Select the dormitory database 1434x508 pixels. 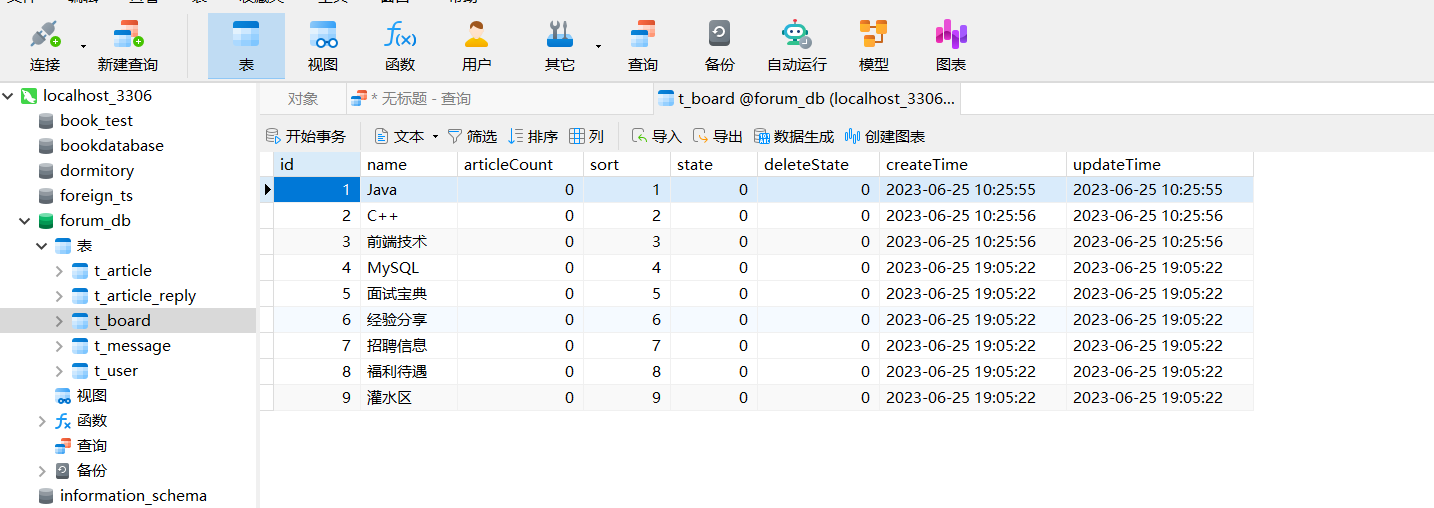point(96,171)
